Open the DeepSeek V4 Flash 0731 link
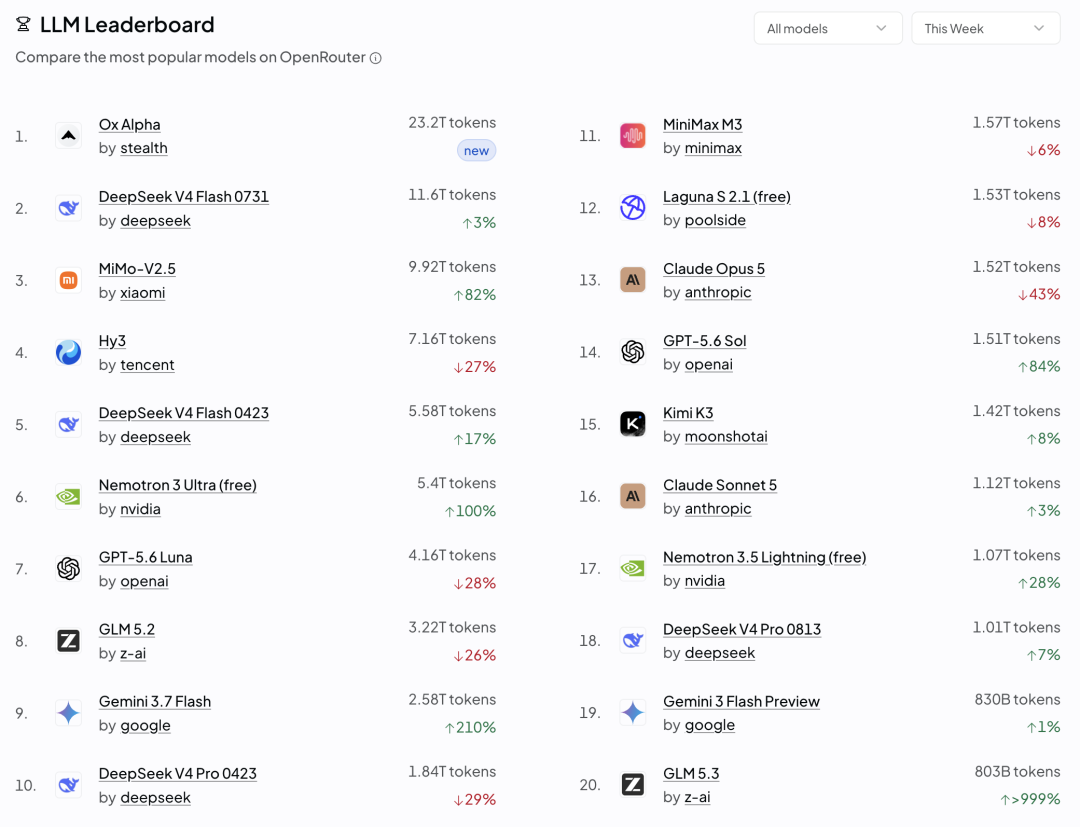This screenshot has height=827, width=1080. [184, 197]
